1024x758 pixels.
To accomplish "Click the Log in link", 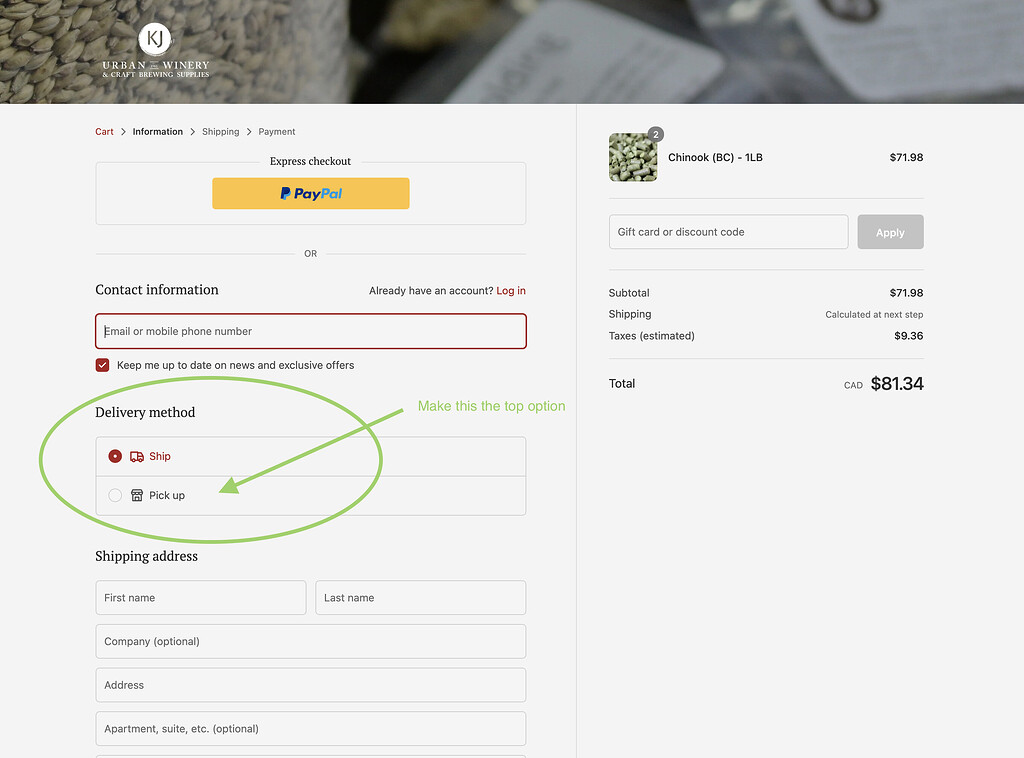I will pos(511,291).
